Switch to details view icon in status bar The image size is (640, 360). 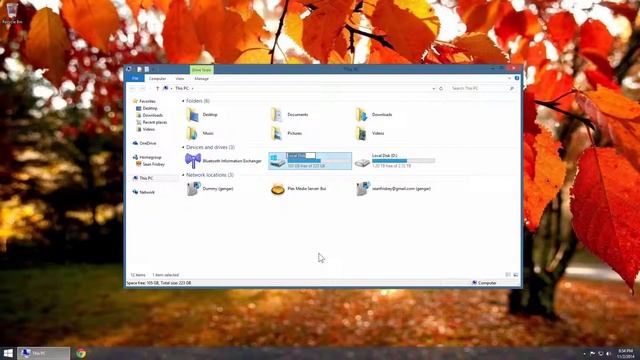pyautogui.click(x=508, y=275)
